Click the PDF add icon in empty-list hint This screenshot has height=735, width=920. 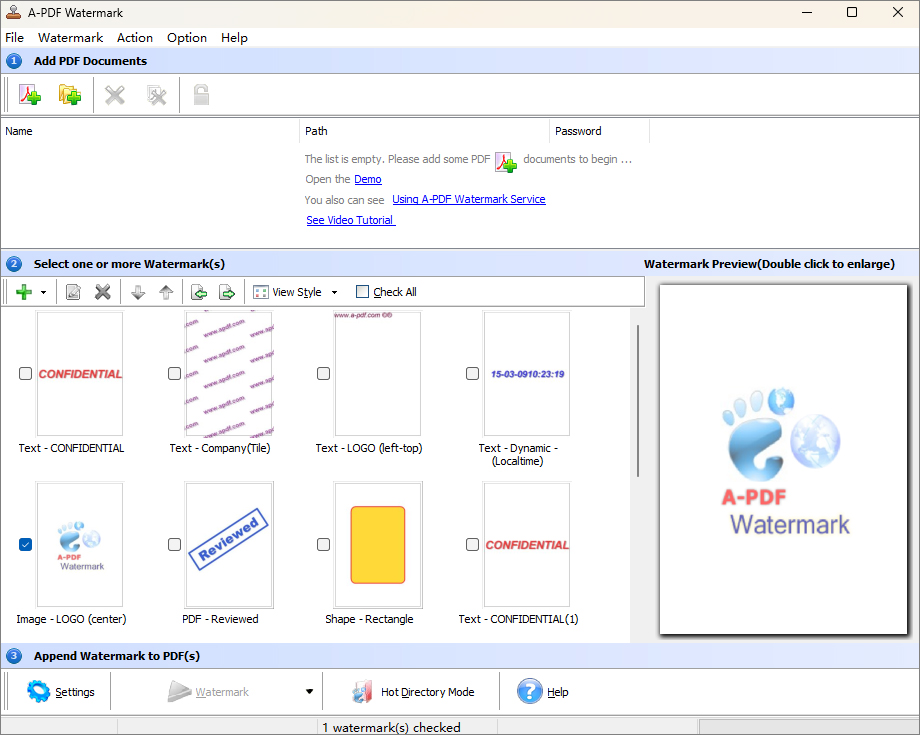pos(506,162)
